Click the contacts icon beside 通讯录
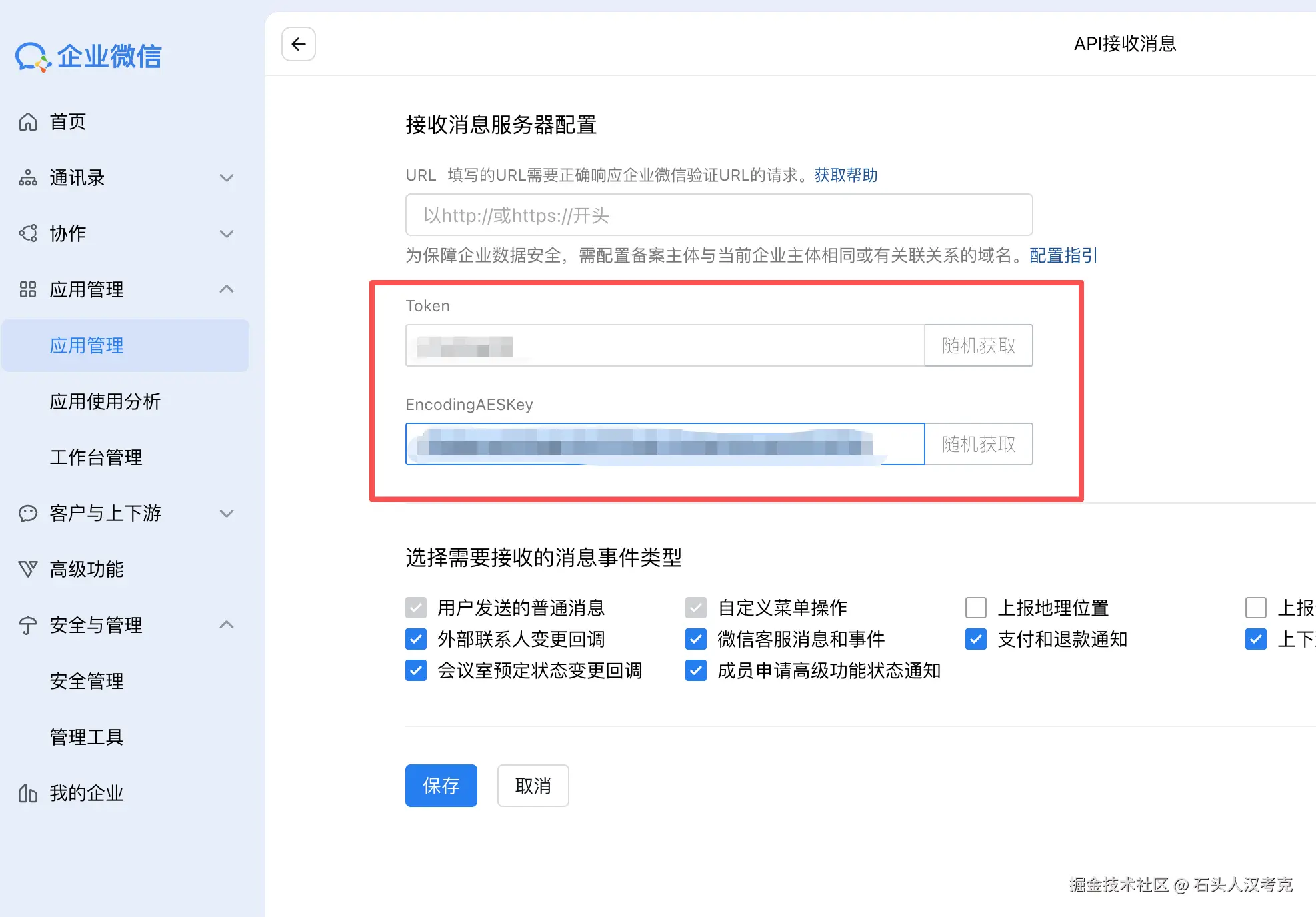This screenshot has width=1316, height=917. [27, 178]
